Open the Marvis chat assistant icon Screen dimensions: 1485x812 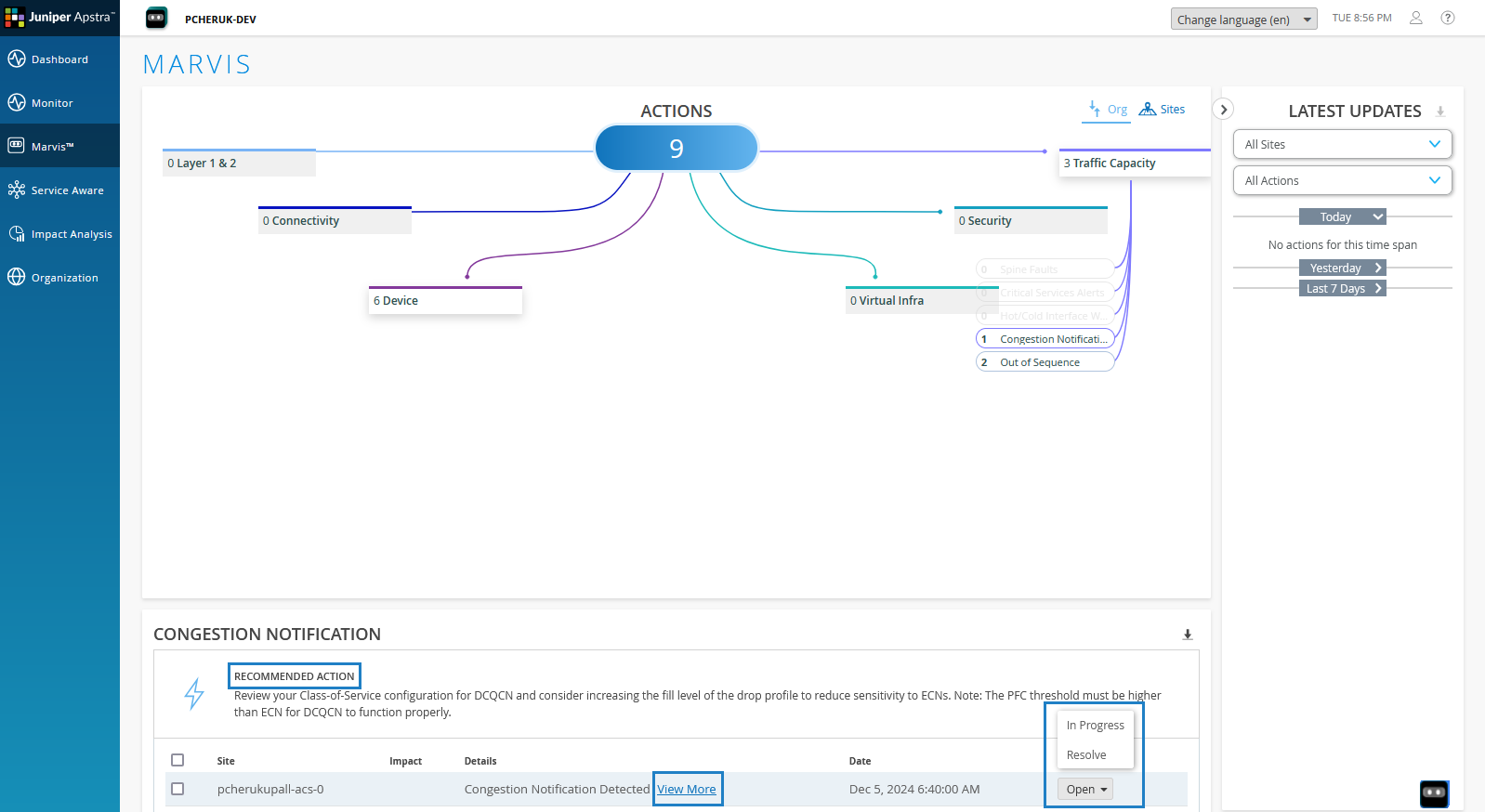coord(1434,792)
